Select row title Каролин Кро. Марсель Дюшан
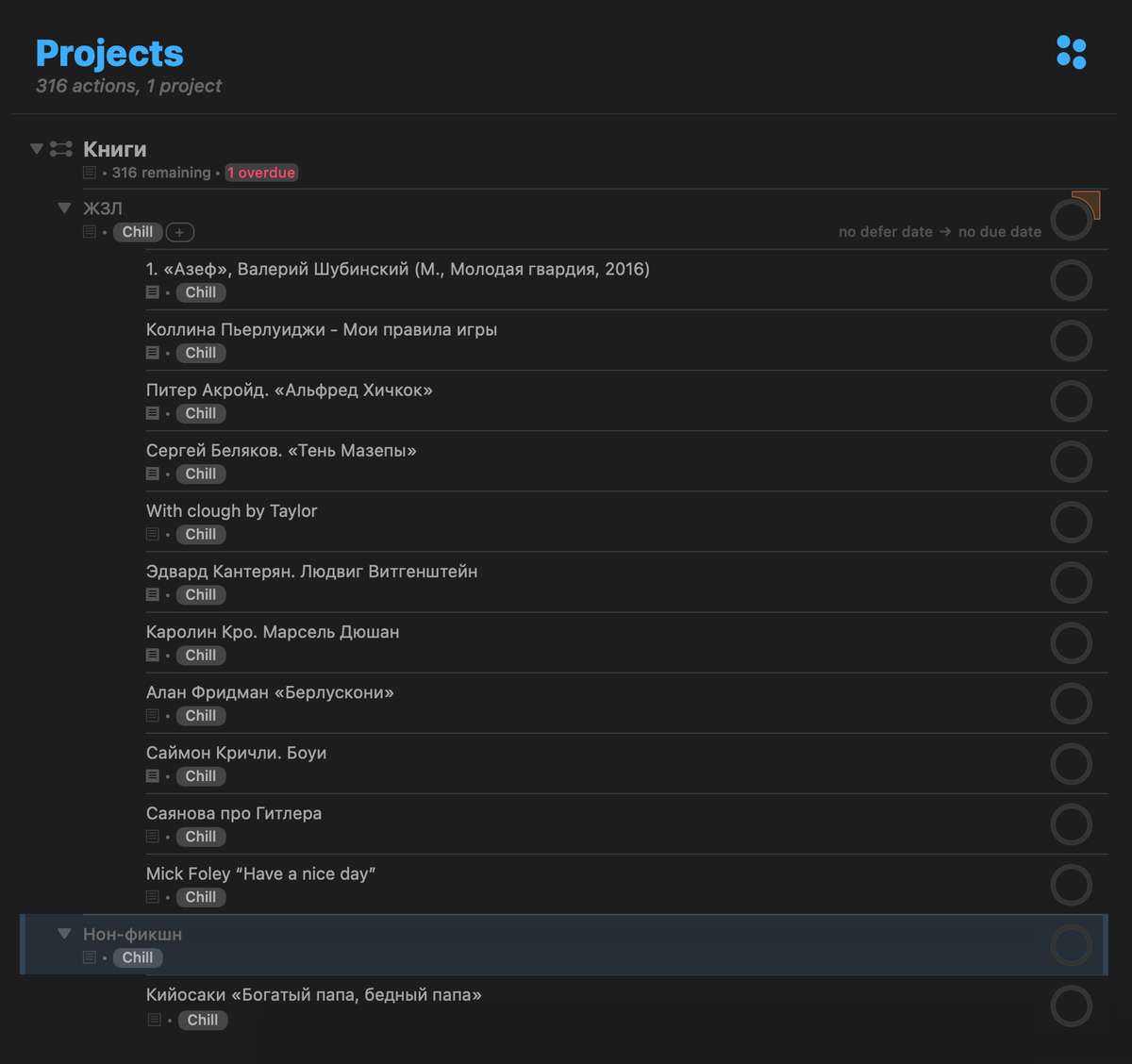 273,632
